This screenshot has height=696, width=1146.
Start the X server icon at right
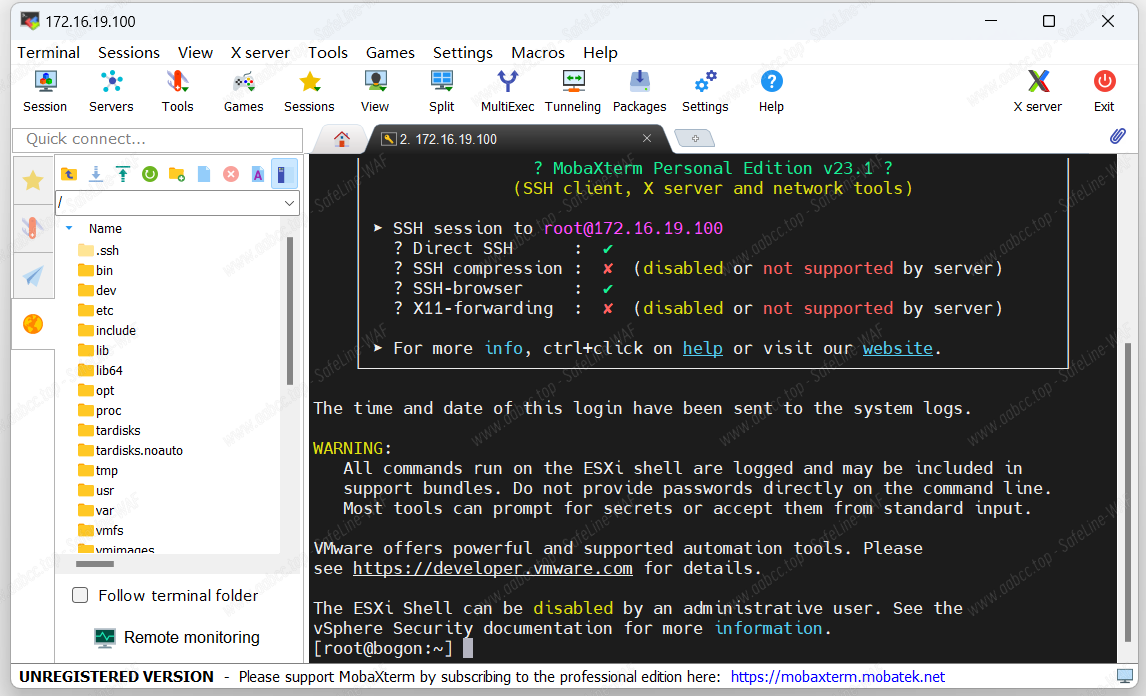(1038, 91)
